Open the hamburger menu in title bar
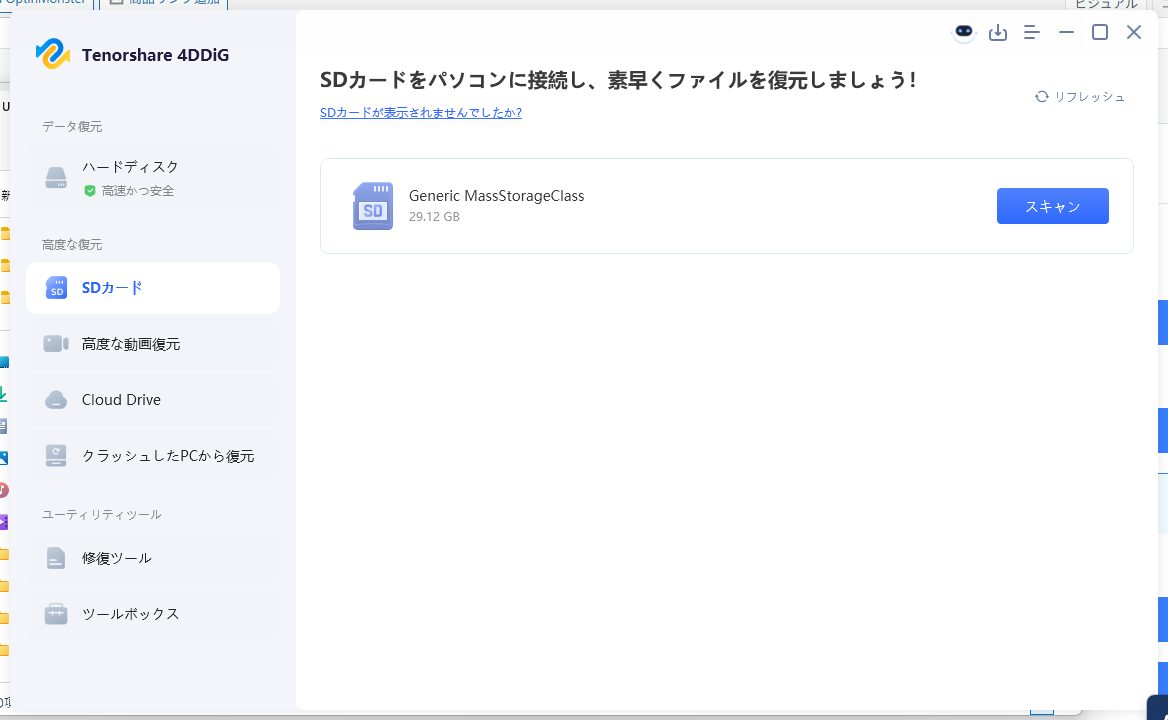 [1032, 33]
